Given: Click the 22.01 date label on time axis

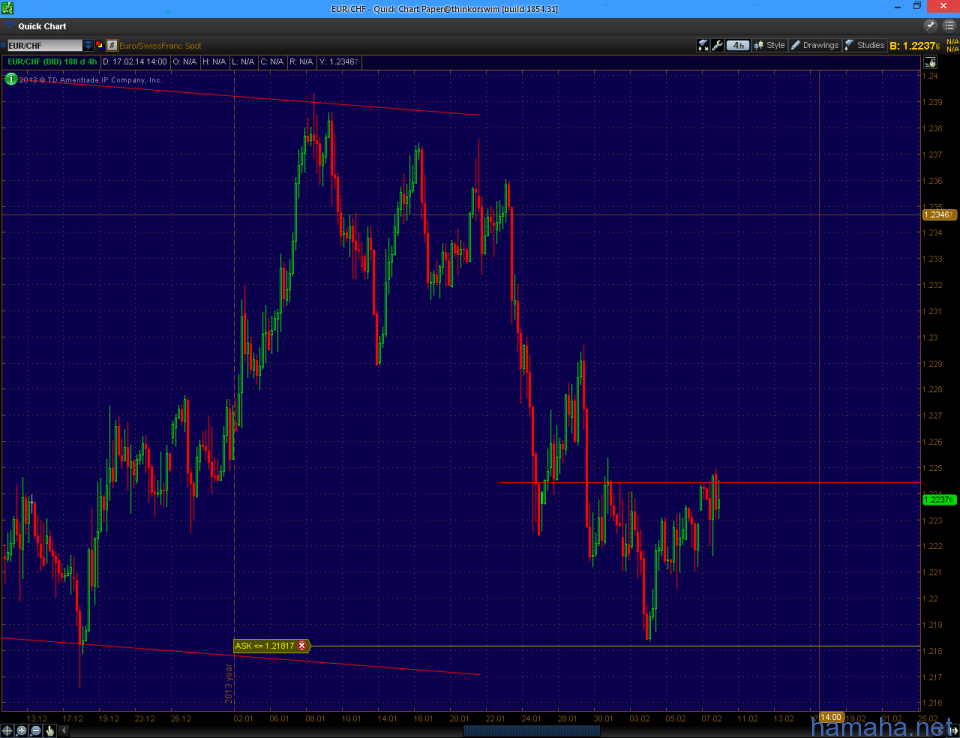Looking at the screenshot, I should click(495, 718).
